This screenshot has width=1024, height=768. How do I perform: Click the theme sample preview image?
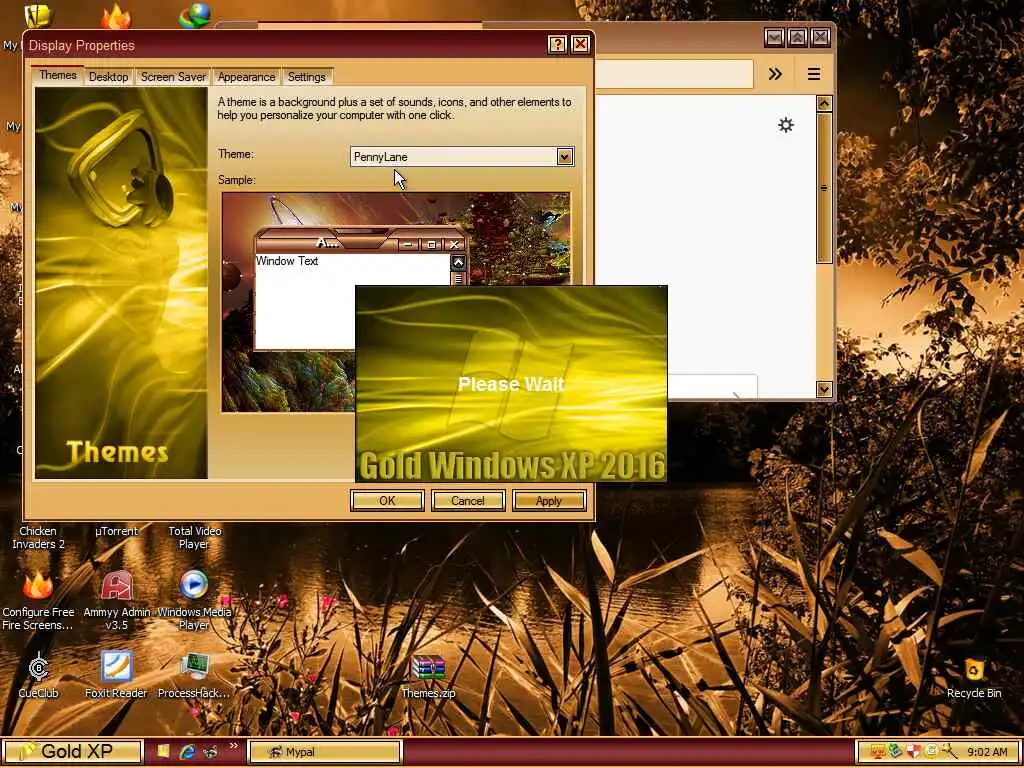pos(396,302)
